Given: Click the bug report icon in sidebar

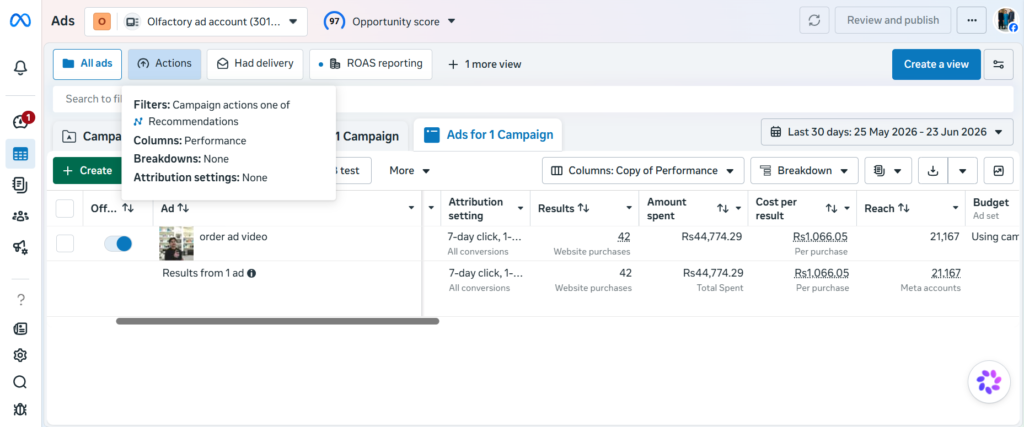Looking at the screenshot, I should click(x=20, y=409).
